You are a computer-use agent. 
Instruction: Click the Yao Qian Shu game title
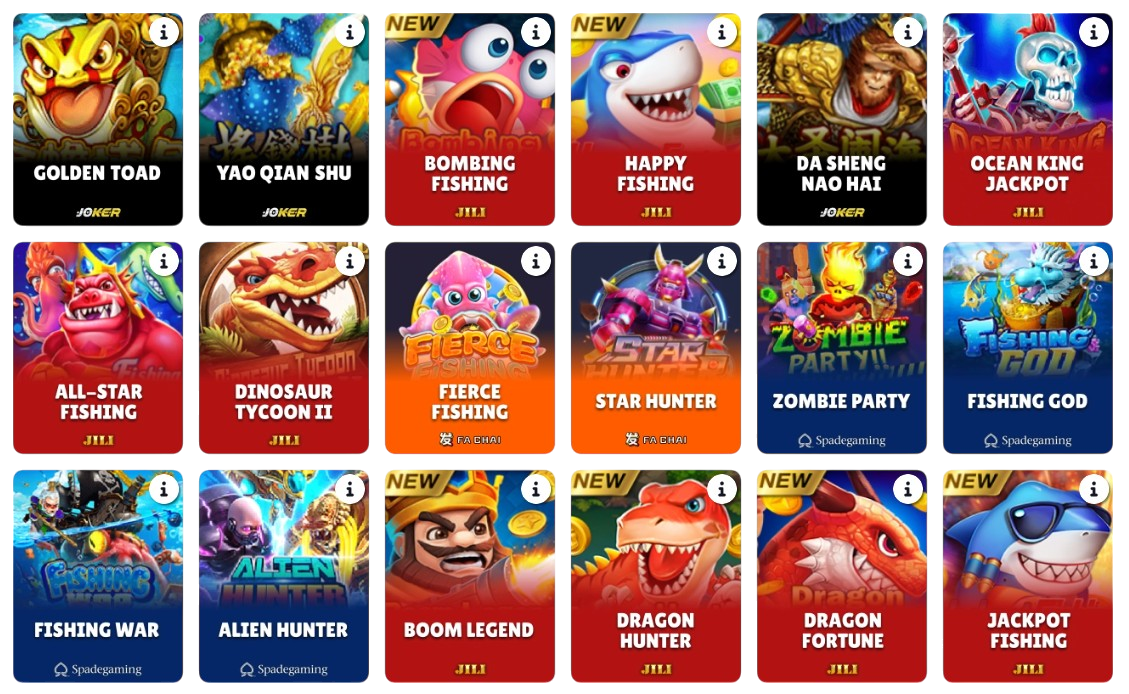tap(284, 173)
